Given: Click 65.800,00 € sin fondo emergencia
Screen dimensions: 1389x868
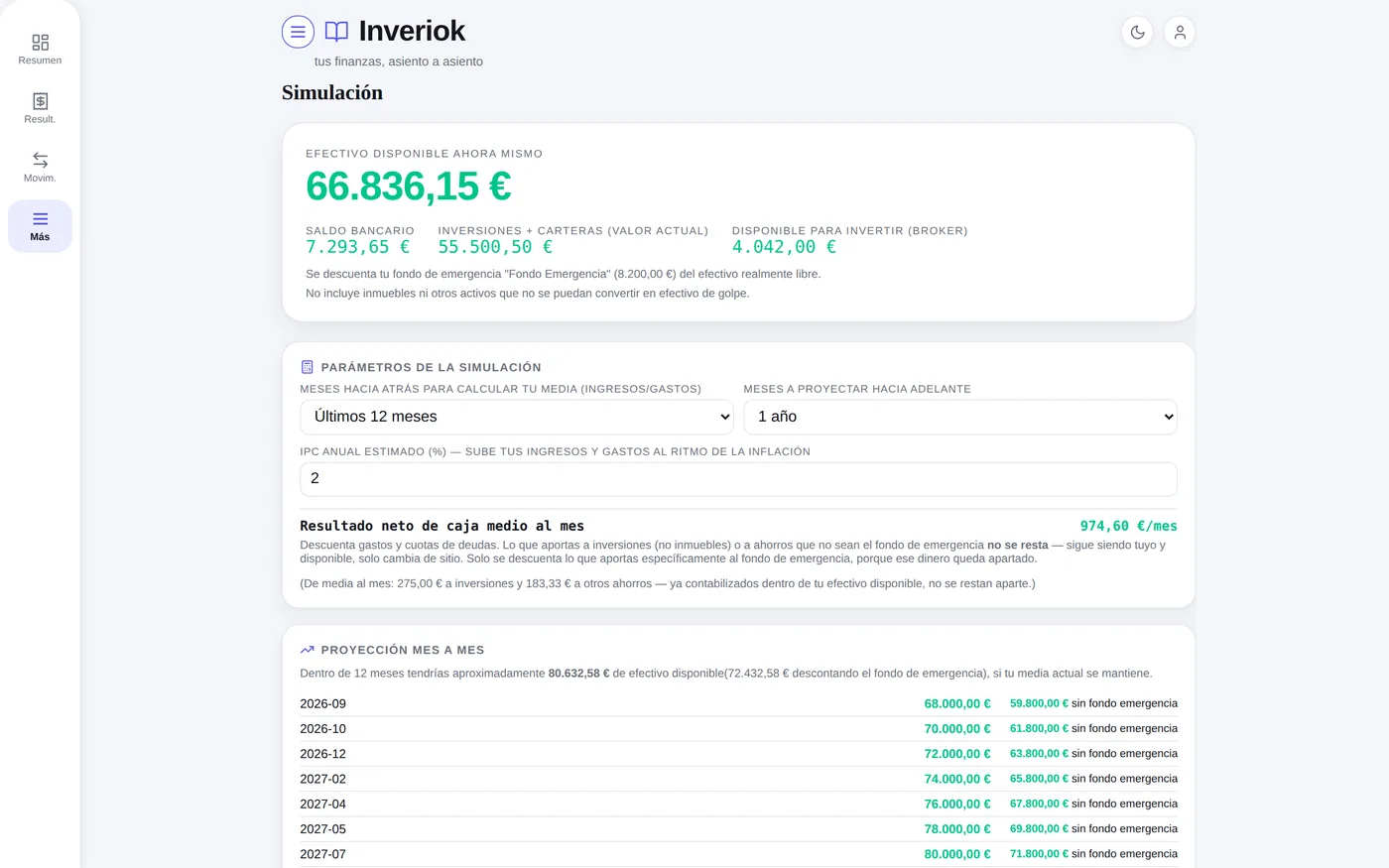Looking at the screenshot, I should coord(1093,779).
